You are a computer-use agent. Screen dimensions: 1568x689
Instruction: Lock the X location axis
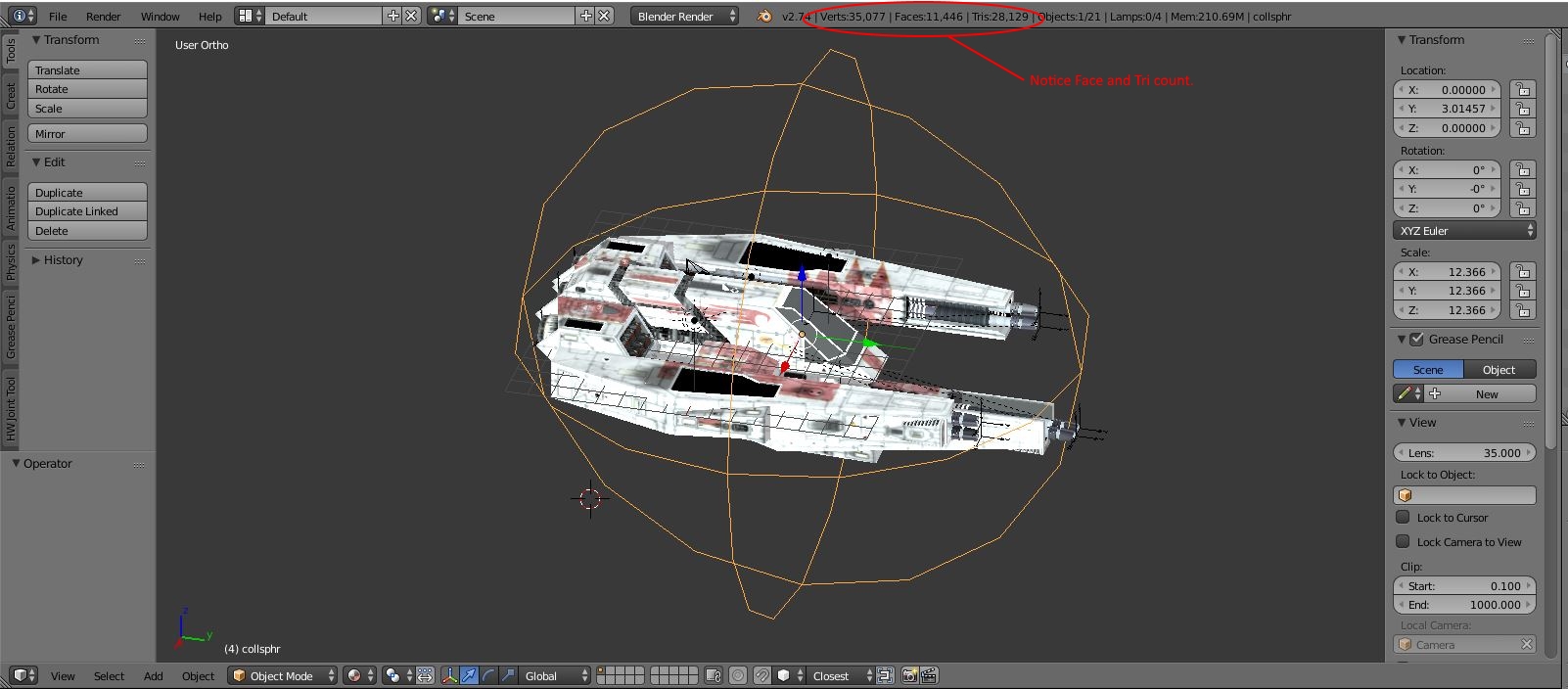(x=1522, y=89)
